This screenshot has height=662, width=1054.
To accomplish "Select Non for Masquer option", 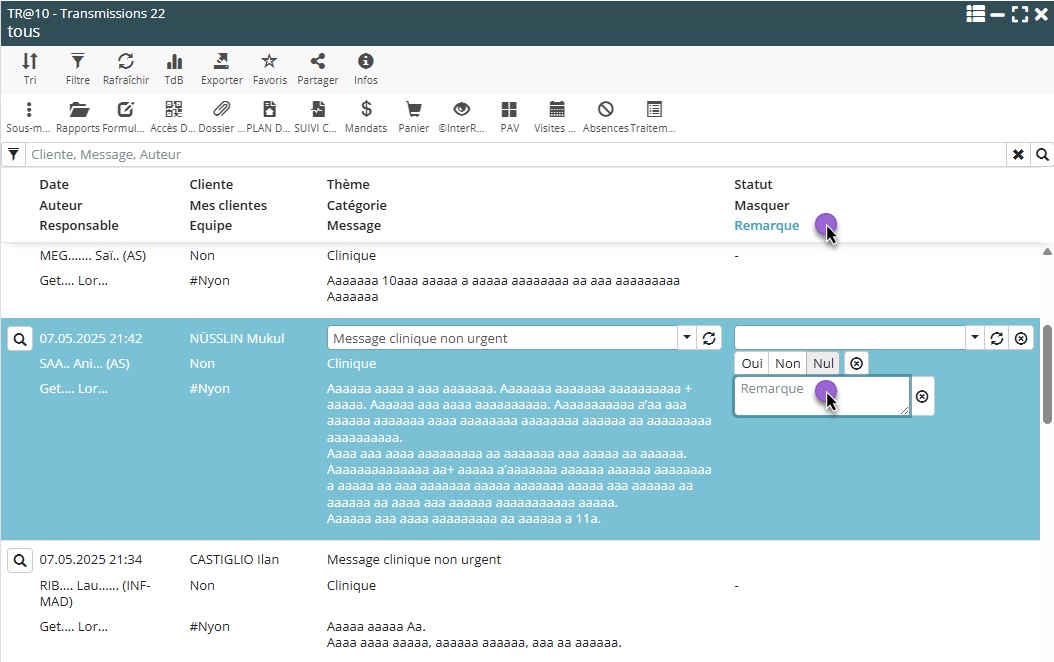I will (x=788, y=364).
